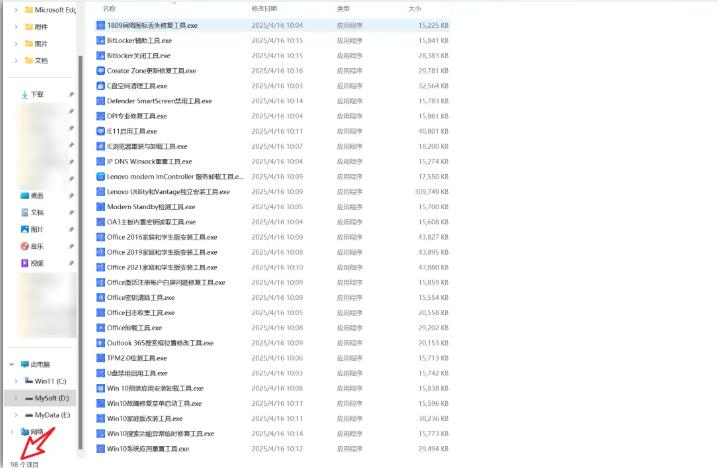718x468 pixels.
Task: Sort by the 大小 column header
Action: click(414, 9)
